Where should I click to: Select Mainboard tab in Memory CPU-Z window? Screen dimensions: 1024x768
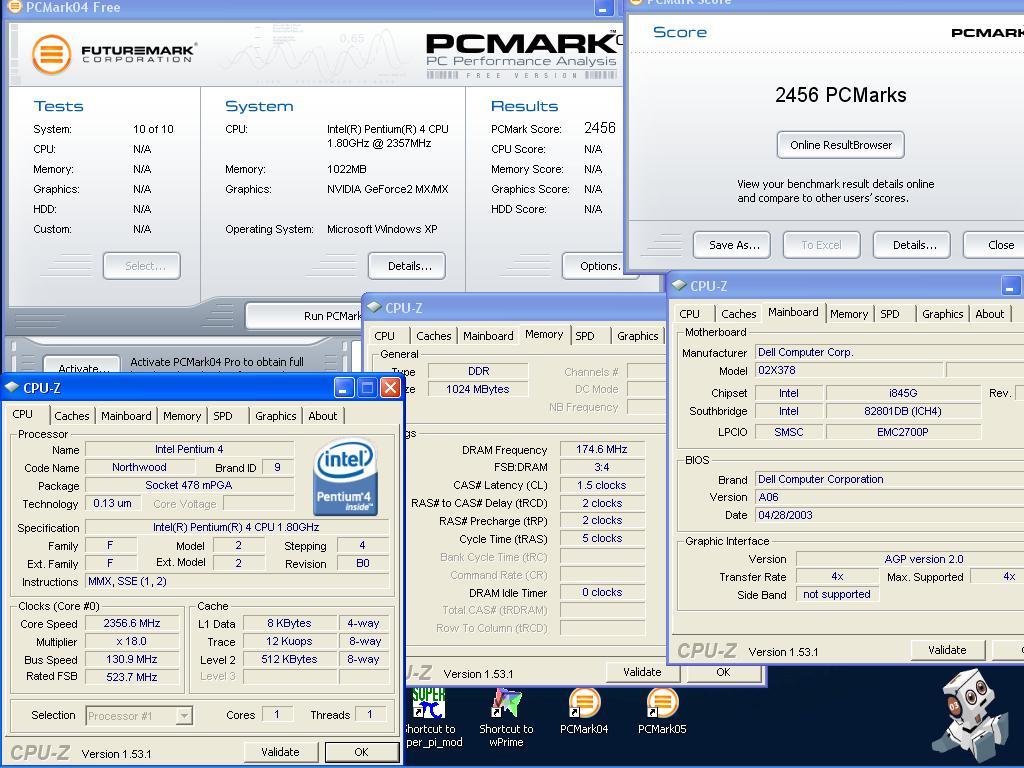pos(488,336)
